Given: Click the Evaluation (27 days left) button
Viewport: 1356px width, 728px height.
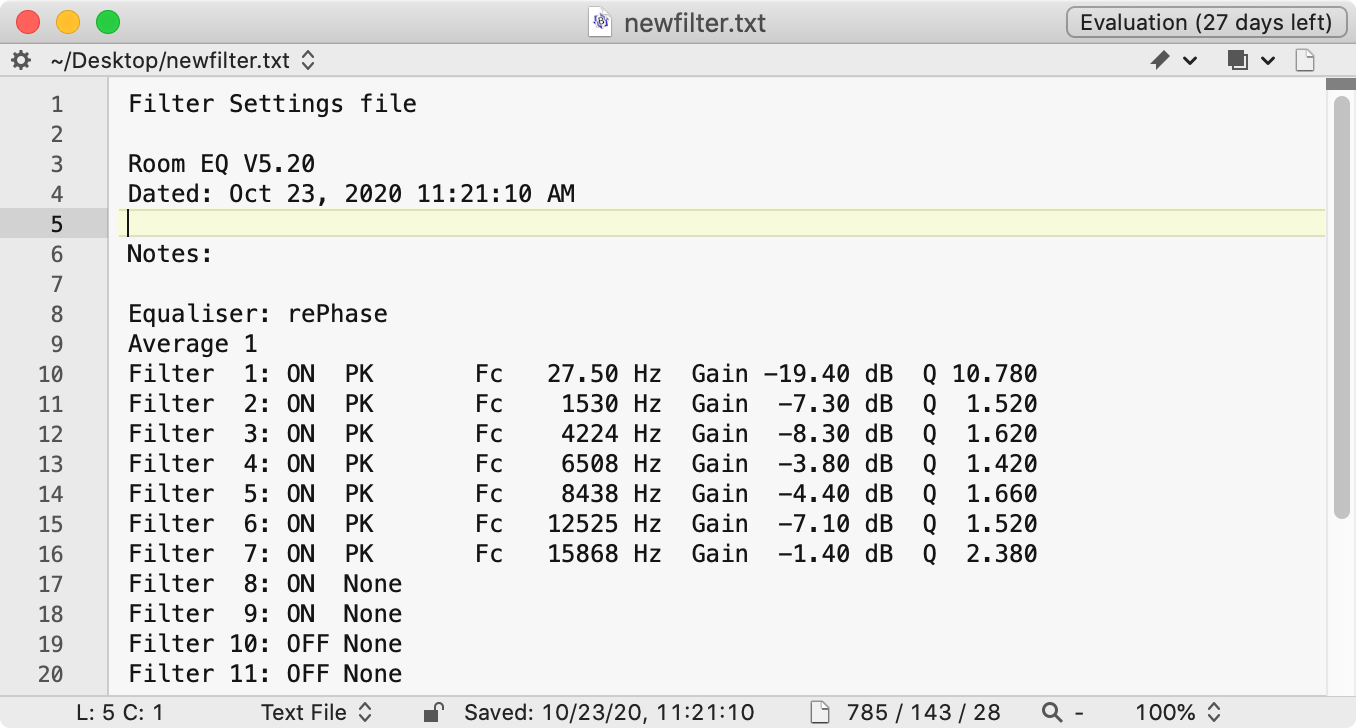Looking at the screenshot, I should (x=1207, y=22).
